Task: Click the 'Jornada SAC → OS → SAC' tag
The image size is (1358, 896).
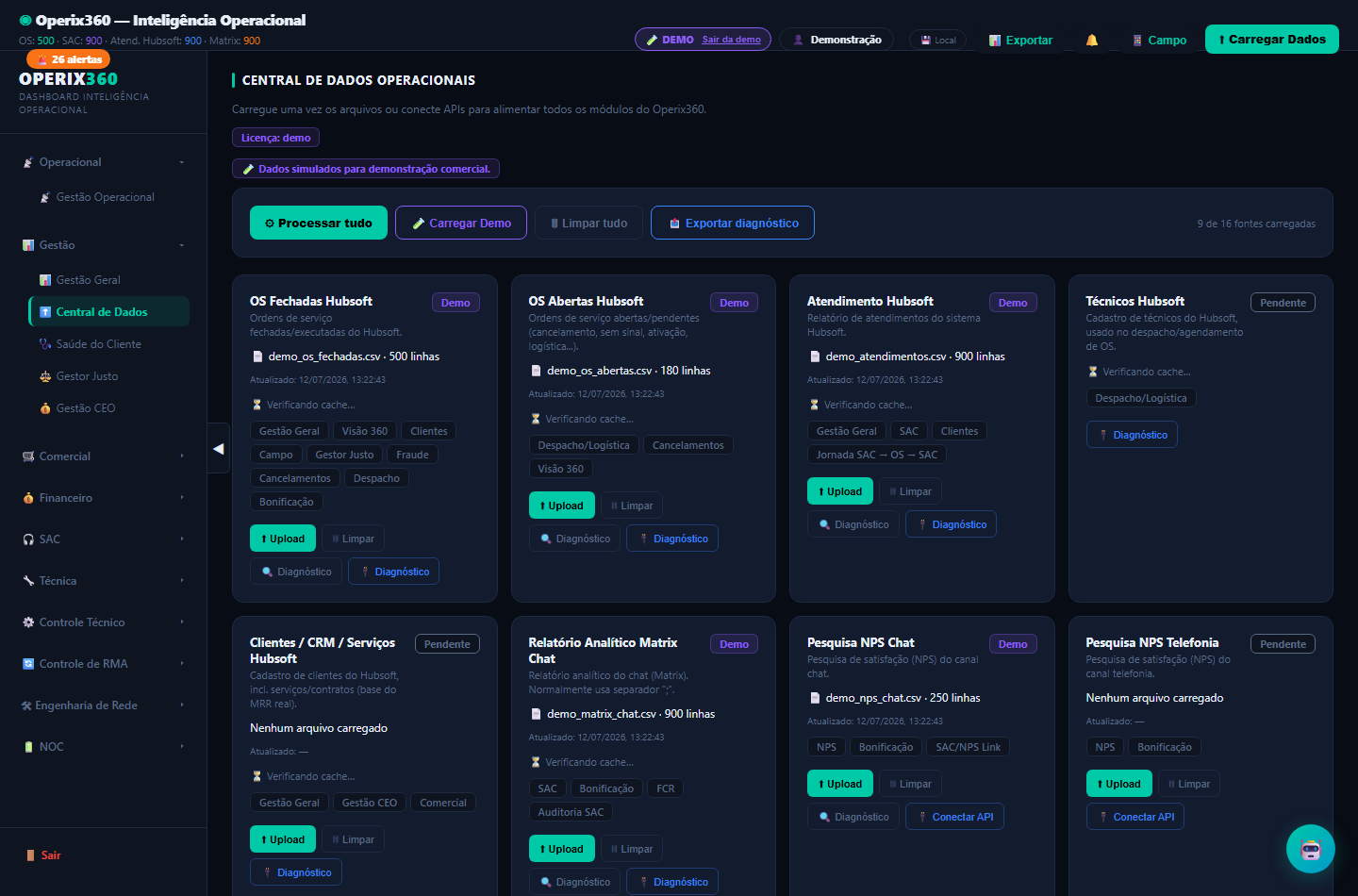Action: 877,455
